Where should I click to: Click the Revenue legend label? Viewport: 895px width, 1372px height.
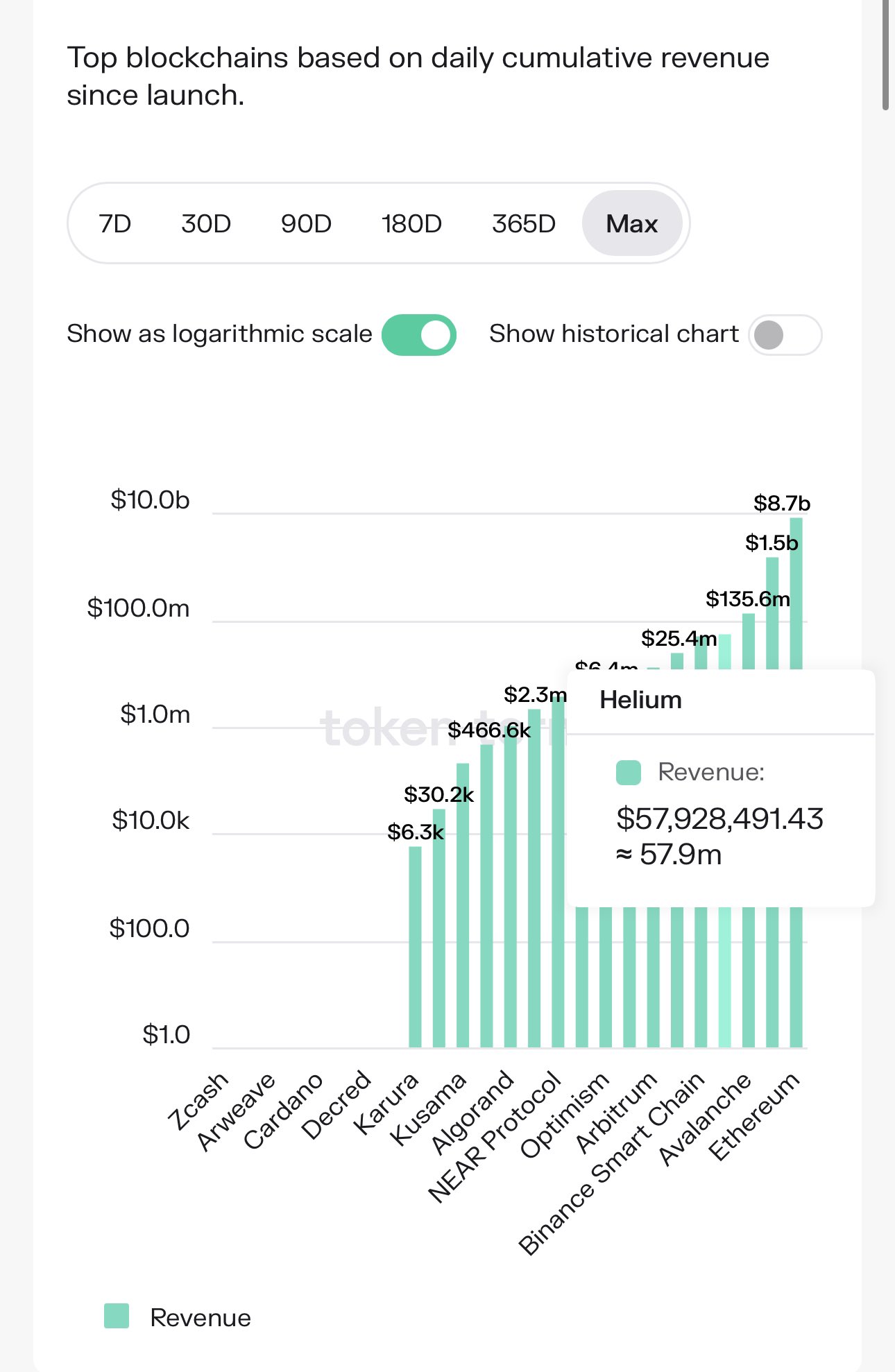[201, 1318]
